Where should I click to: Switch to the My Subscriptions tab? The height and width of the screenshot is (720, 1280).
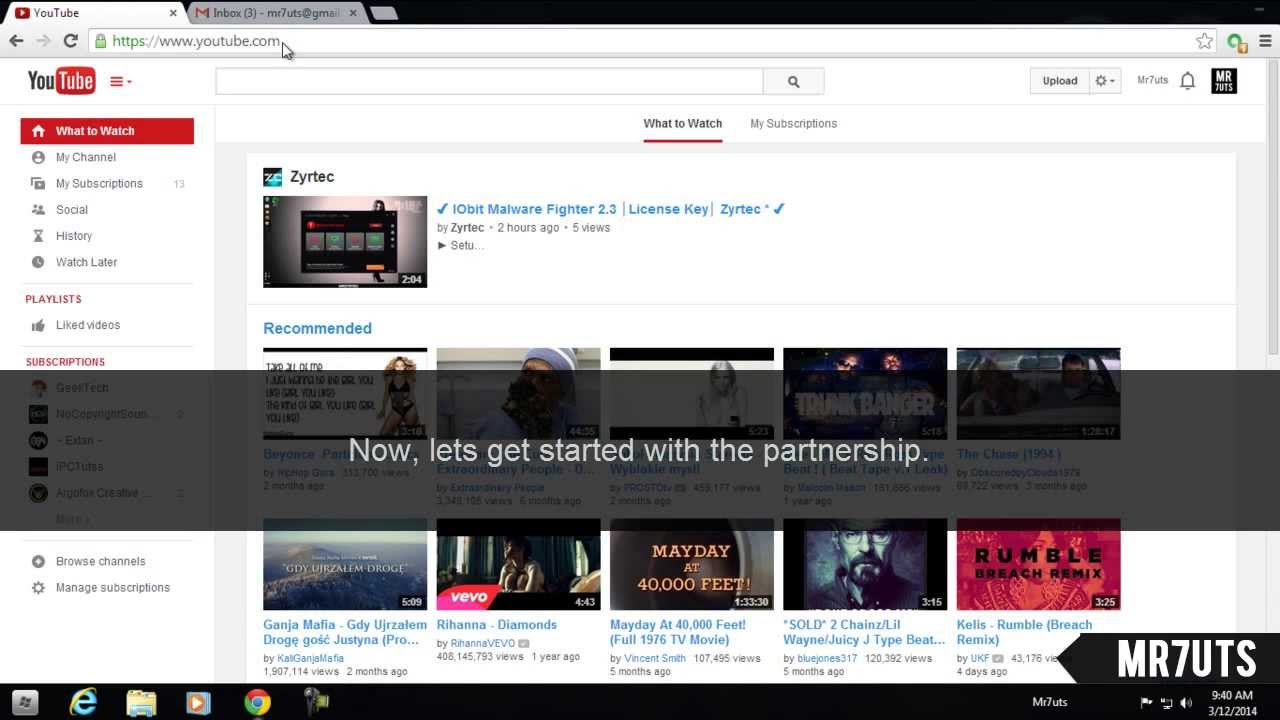(794, 124)
